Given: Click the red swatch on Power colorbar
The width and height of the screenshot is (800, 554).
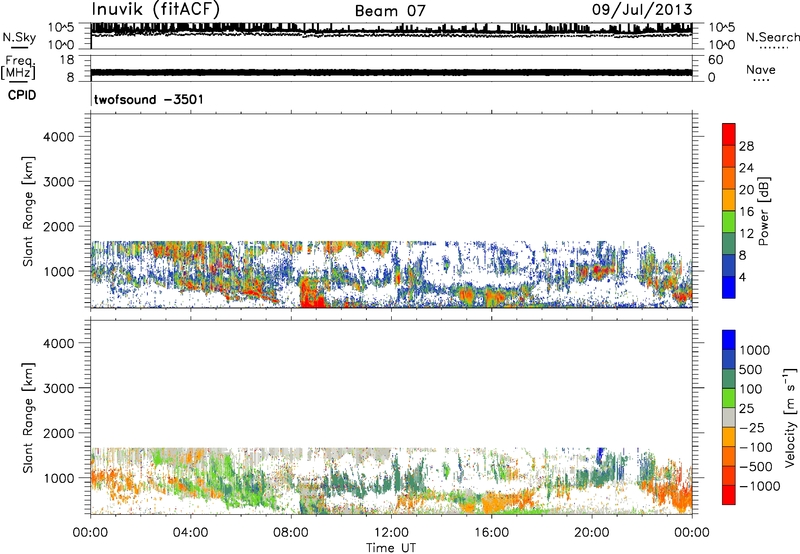Looking at the screenshot, I should [x=729, y=134].
